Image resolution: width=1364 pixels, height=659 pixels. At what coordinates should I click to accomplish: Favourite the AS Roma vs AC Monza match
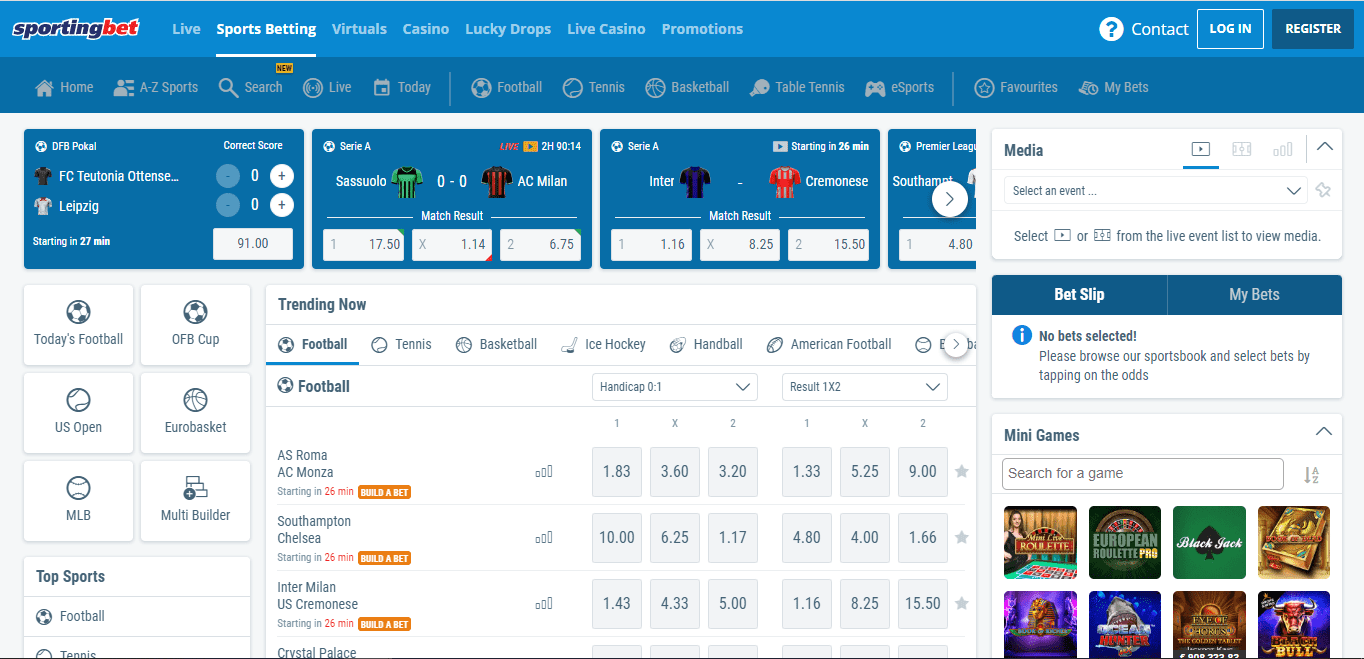pos(962,472)
